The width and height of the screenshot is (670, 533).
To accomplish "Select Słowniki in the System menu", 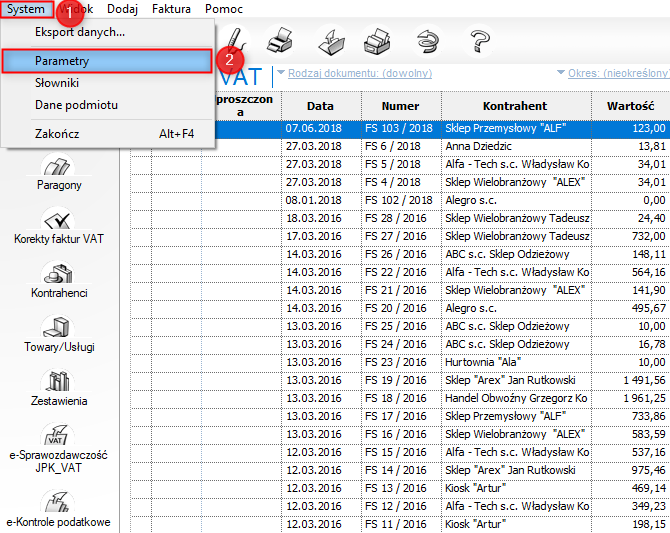I will tap(107, 83).
